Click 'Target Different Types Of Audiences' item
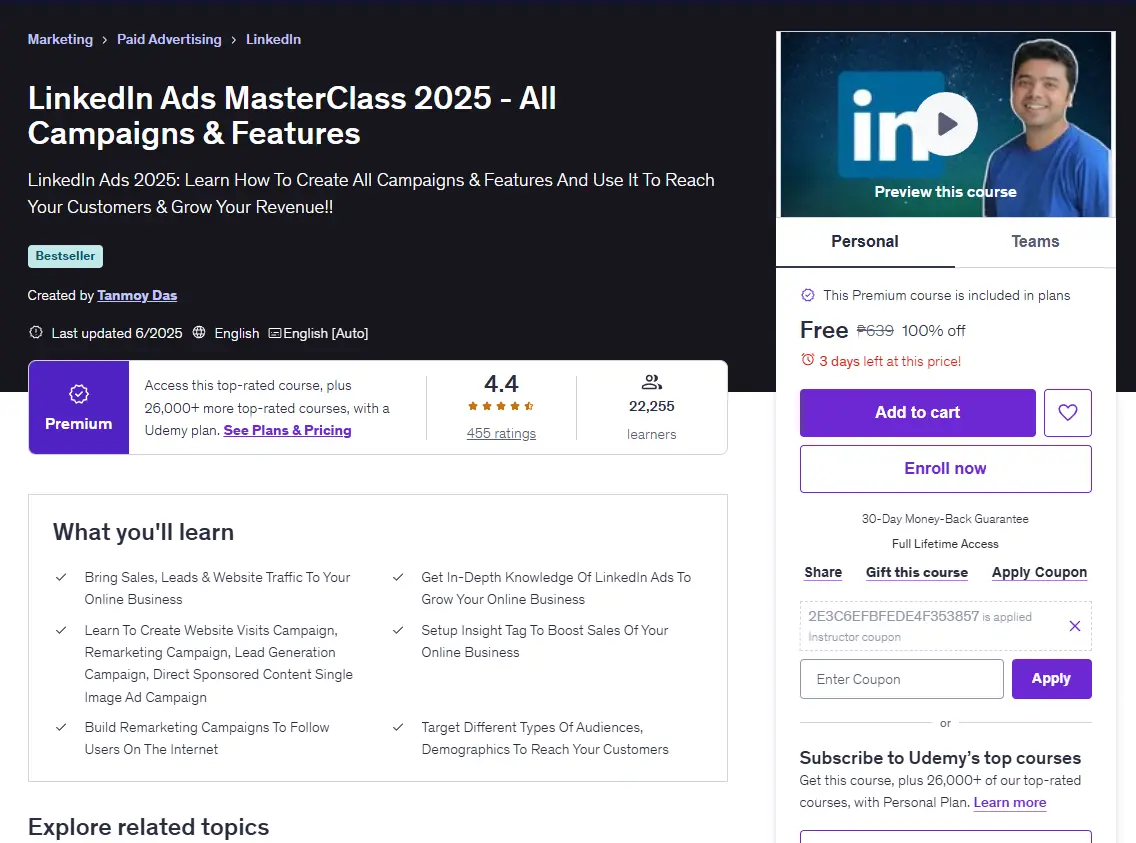 tap(545, 738)
